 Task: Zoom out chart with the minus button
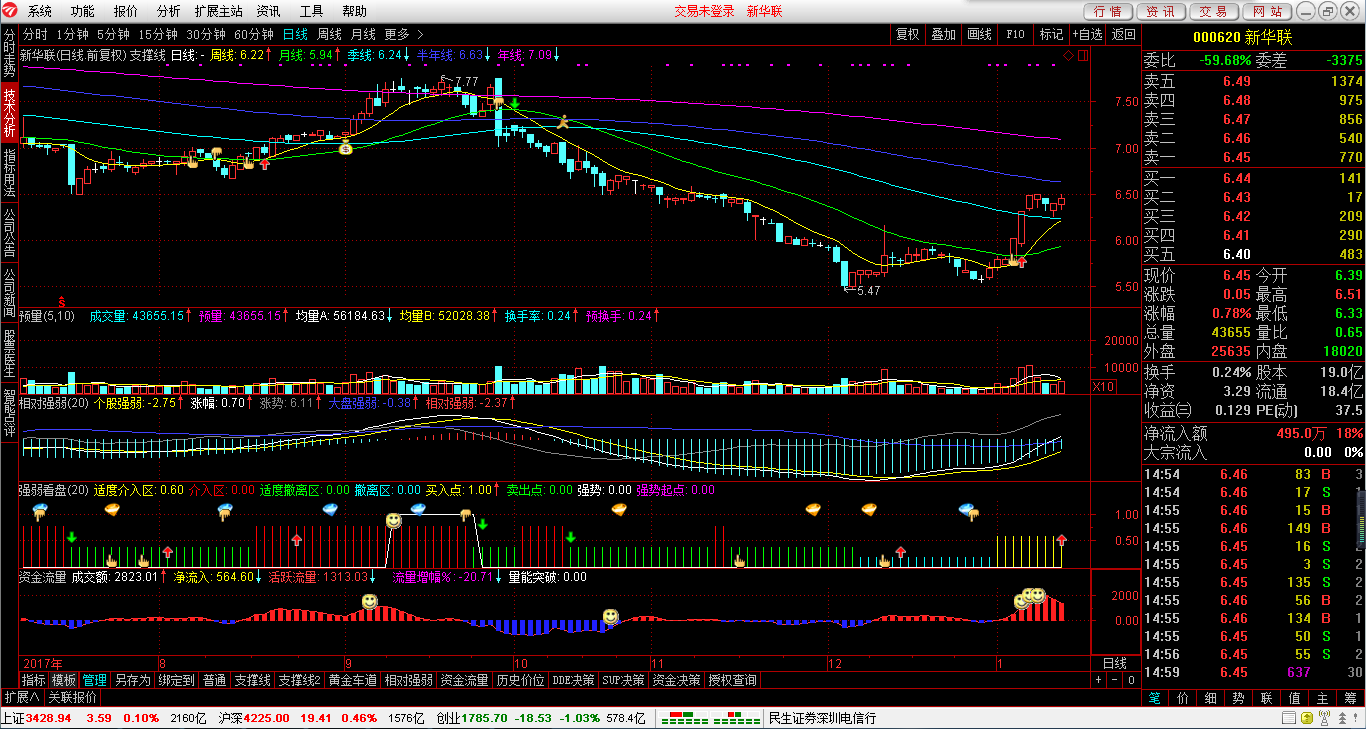point(1114,680)
